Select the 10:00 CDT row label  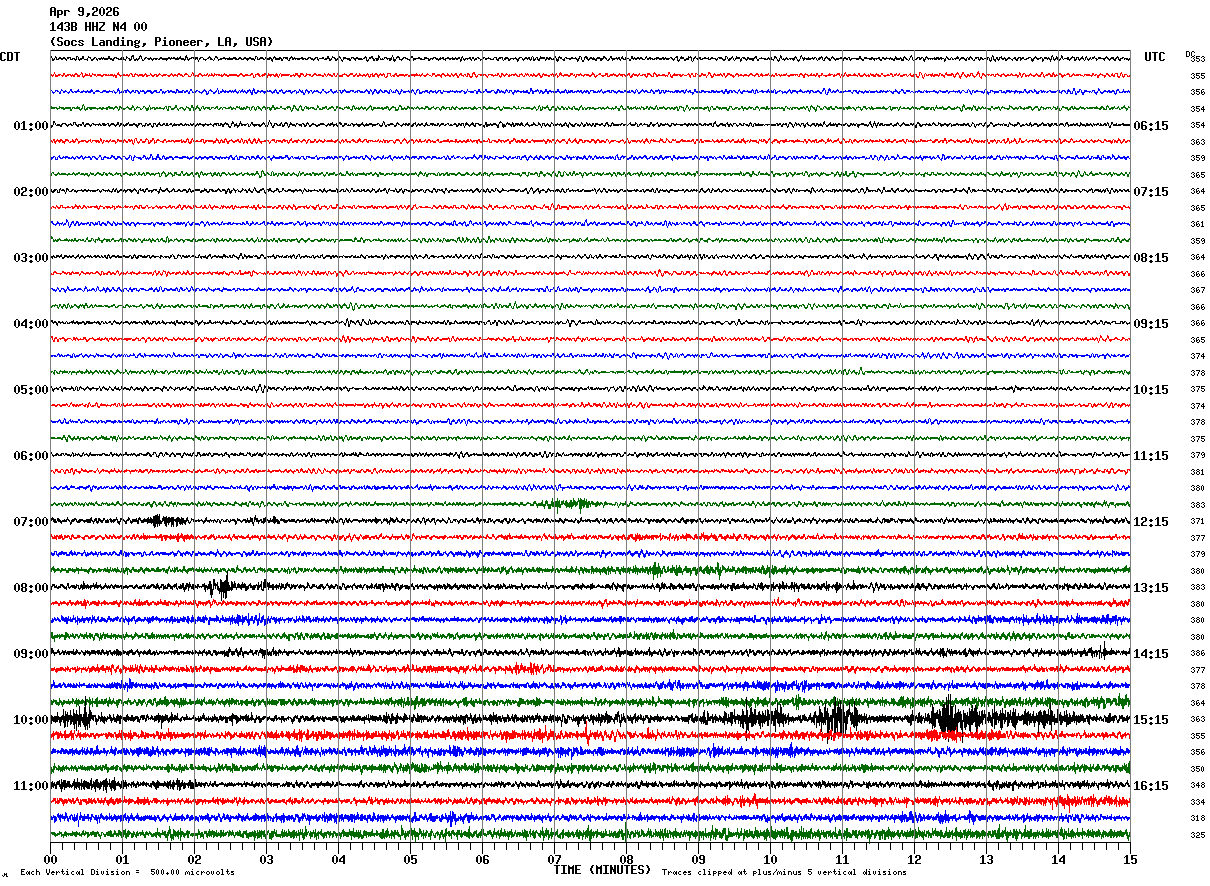tap(31, 720)
